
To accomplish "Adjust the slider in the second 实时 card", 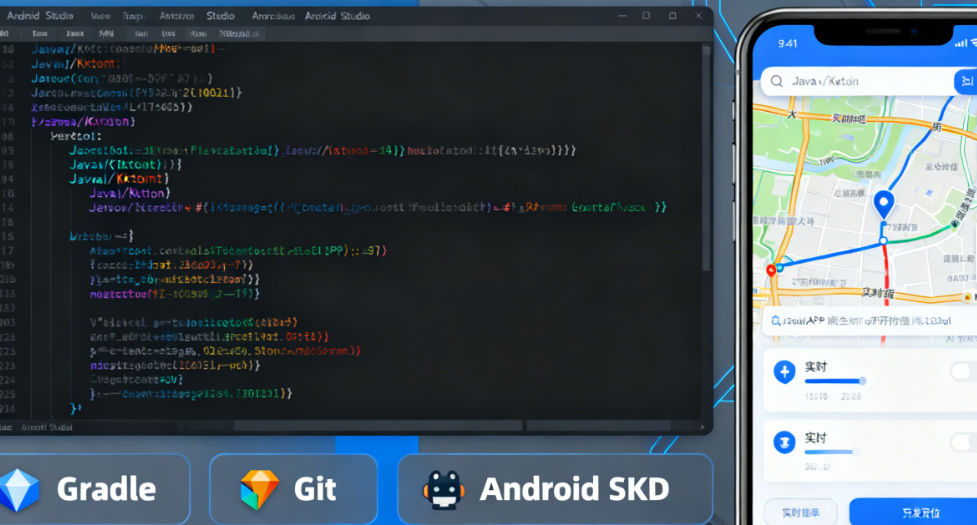I will pos(832,452).
